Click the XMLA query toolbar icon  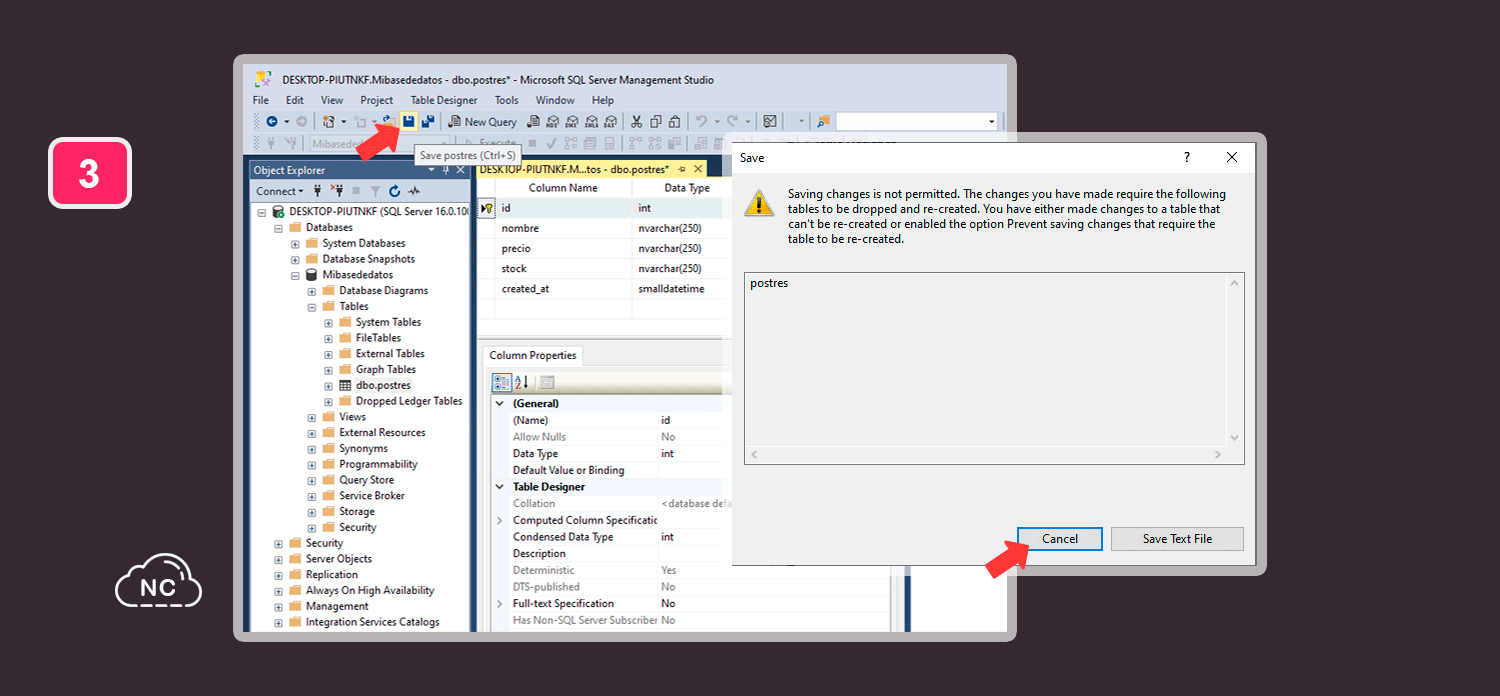pyautogui.click(x=591, y=121)
